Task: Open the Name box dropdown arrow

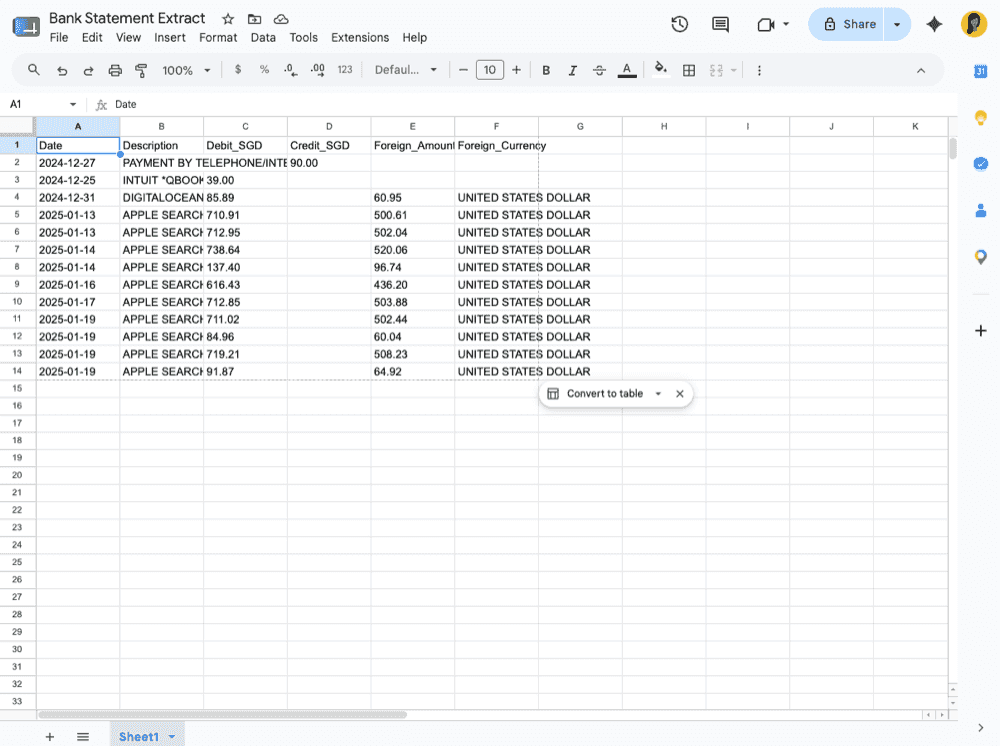Action: (x=73, y=105)
